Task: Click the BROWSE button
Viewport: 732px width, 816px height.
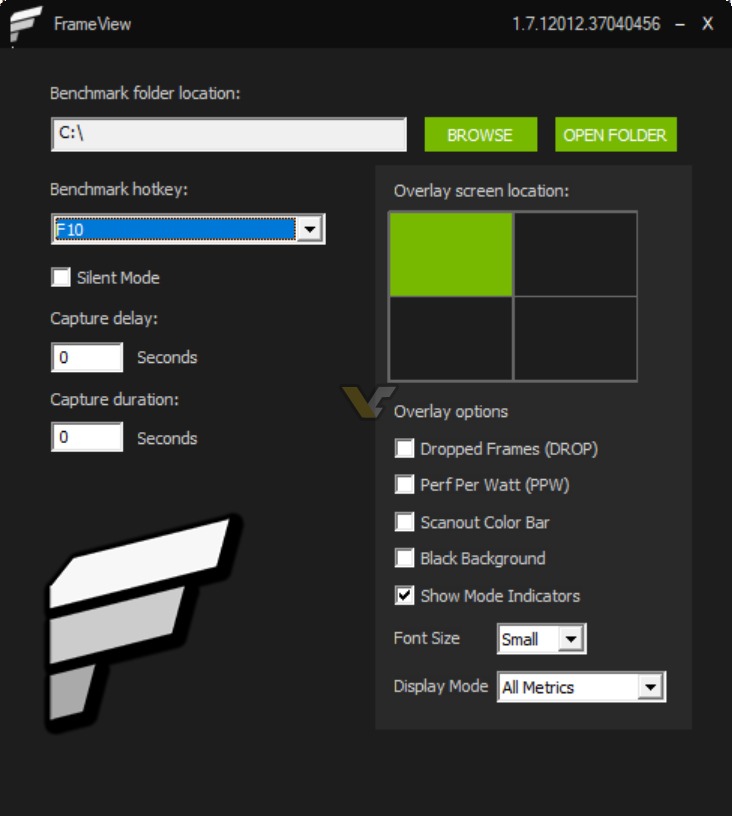Action: 480,135
